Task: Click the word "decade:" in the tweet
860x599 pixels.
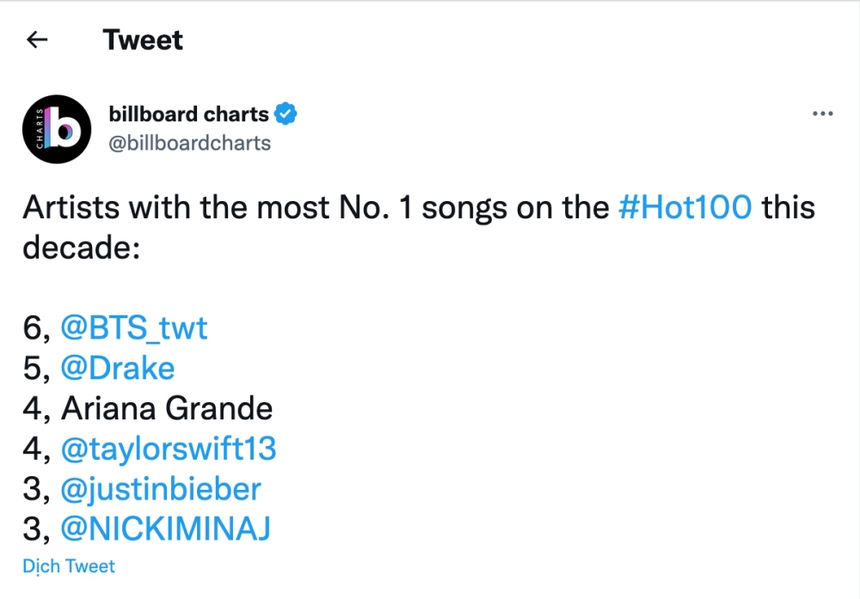Action: 80,247
